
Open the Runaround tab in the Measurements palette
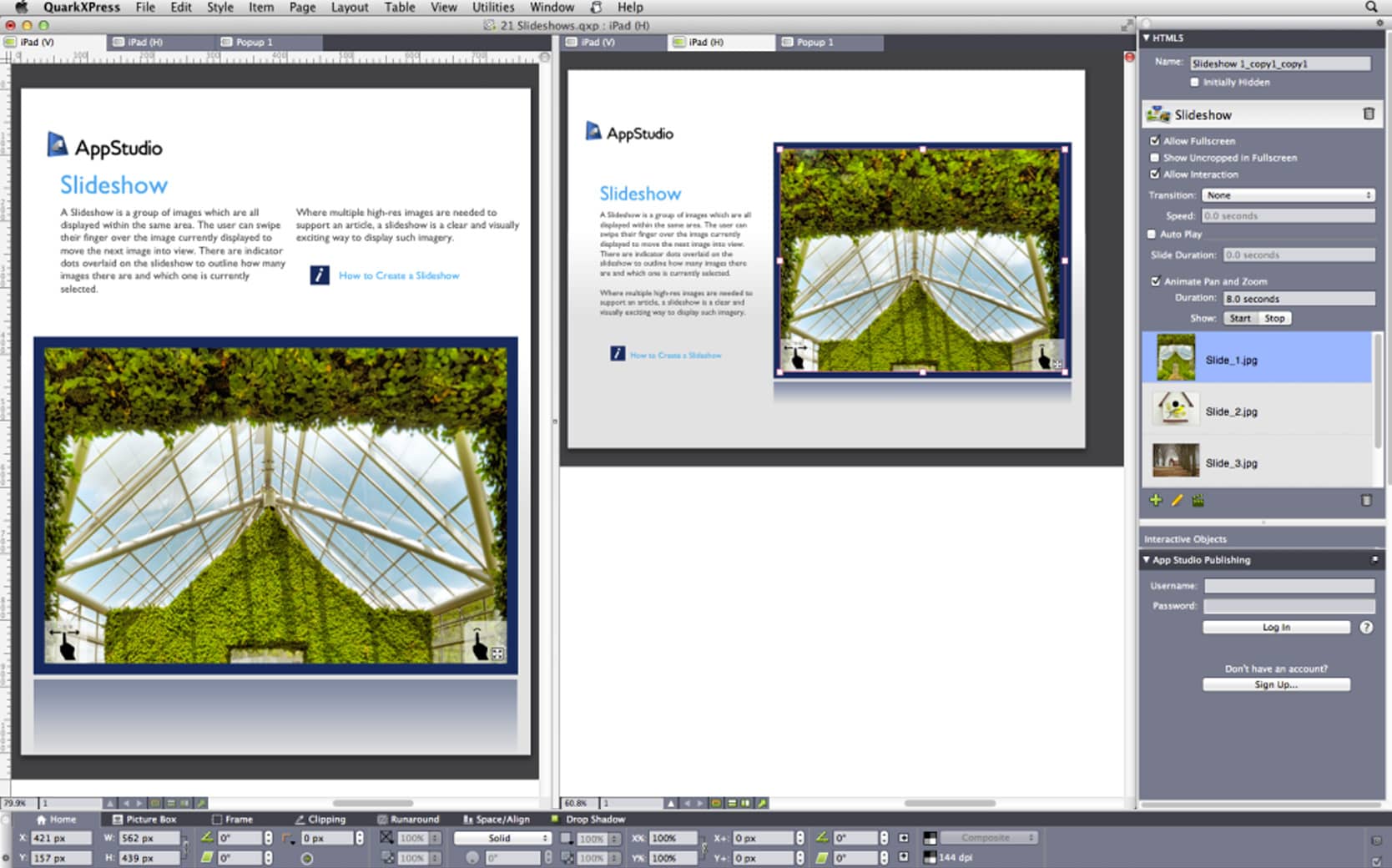(409, 819)
